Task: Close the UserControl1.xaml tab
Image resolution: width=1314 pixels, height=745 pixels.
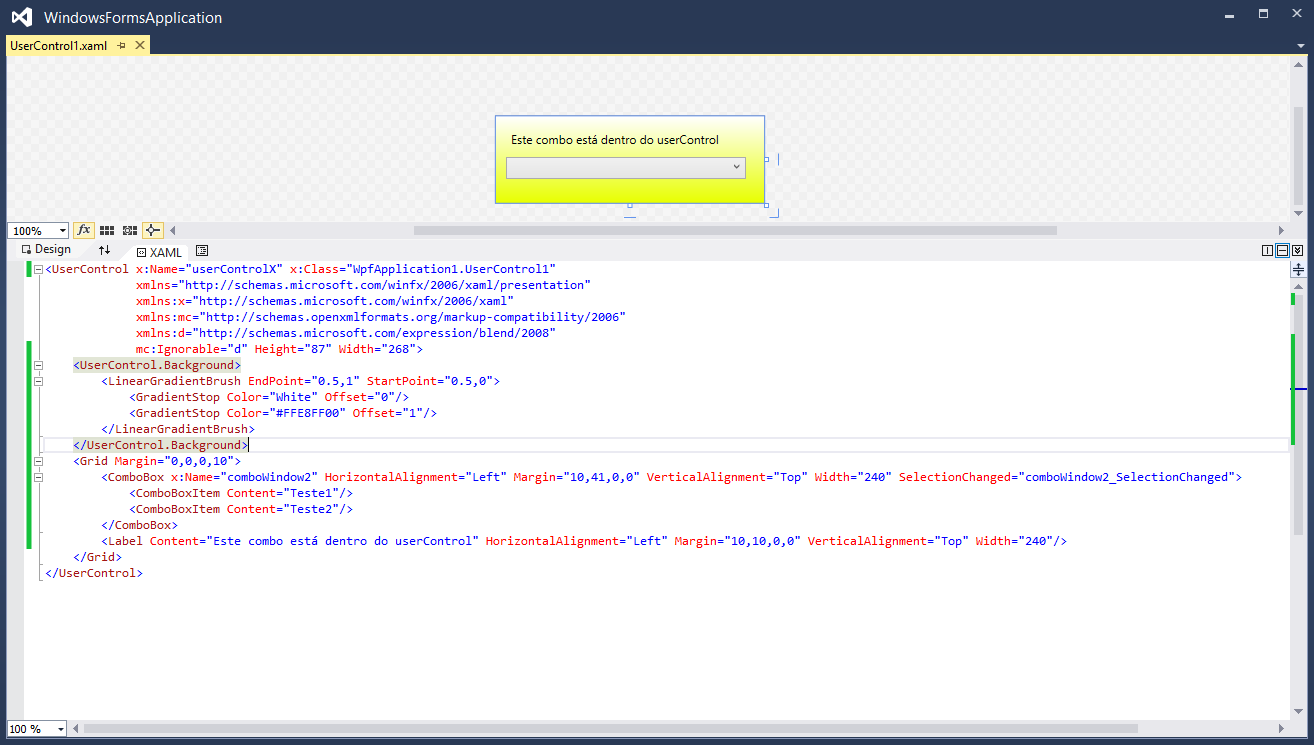Action: click(x=140, y=46)
